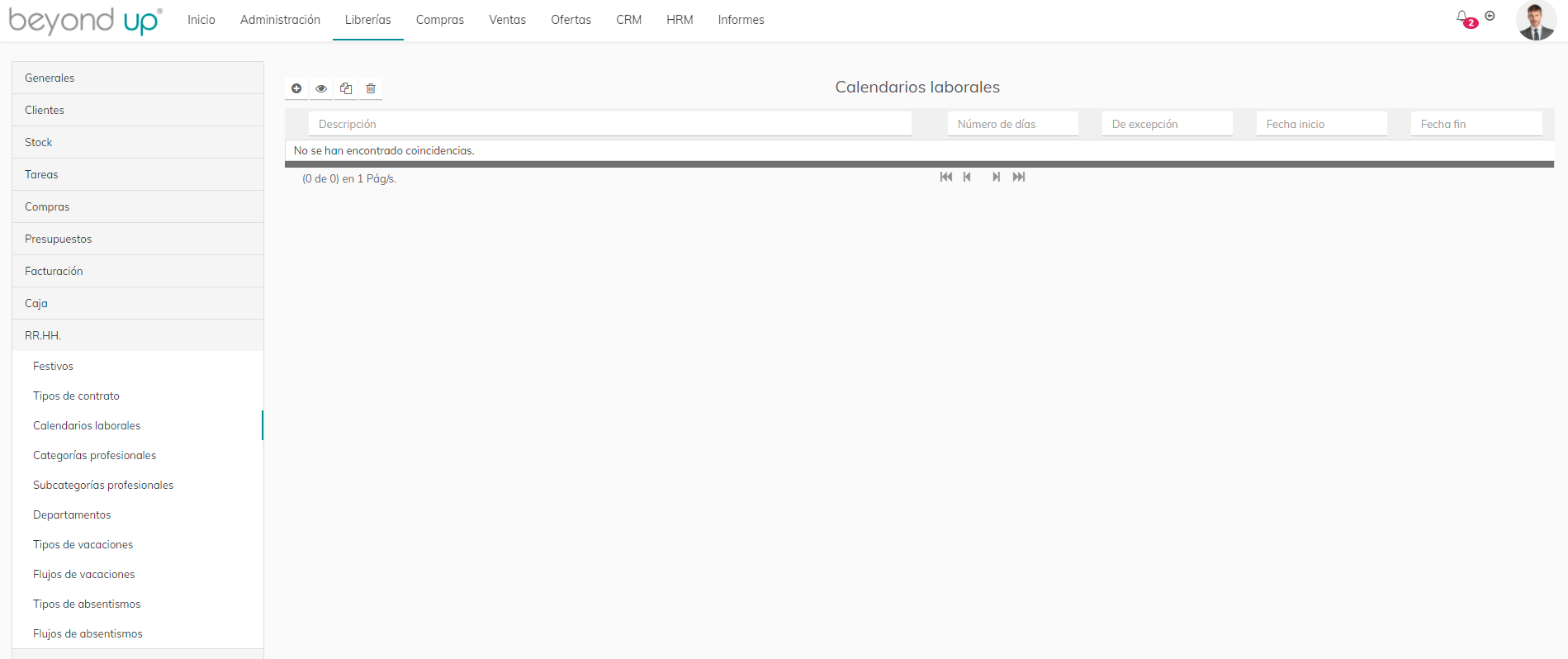Open Subcategorías profesionales

[x=138, y=485]
